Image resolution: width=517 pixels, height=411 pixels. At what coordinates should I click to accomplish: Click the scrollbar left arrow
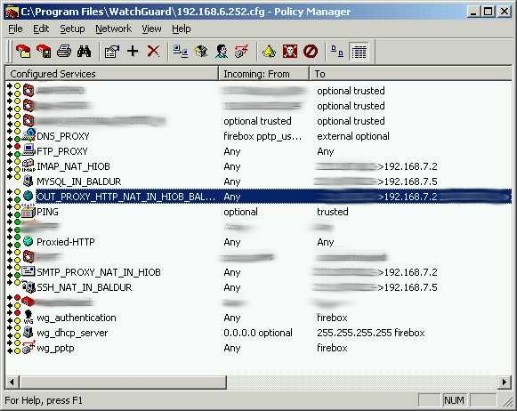click(x=12, y=382)
